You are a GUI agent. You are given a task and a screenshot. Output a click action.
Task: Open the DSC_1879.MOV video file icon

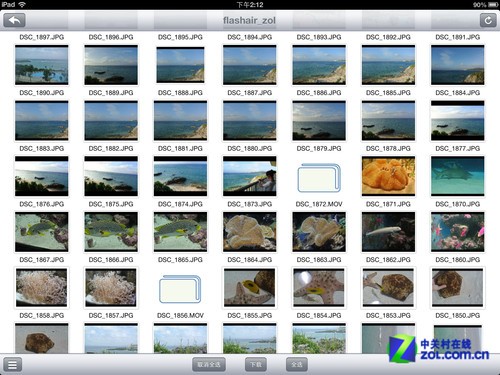[x=319, y=178]
